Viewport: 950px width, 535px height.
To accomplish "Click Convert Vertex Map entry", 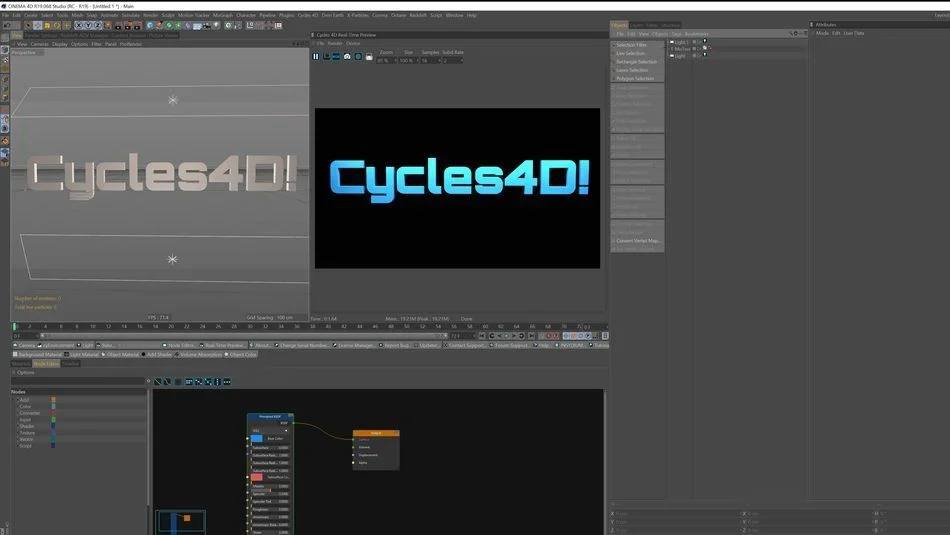I will 637,241.
